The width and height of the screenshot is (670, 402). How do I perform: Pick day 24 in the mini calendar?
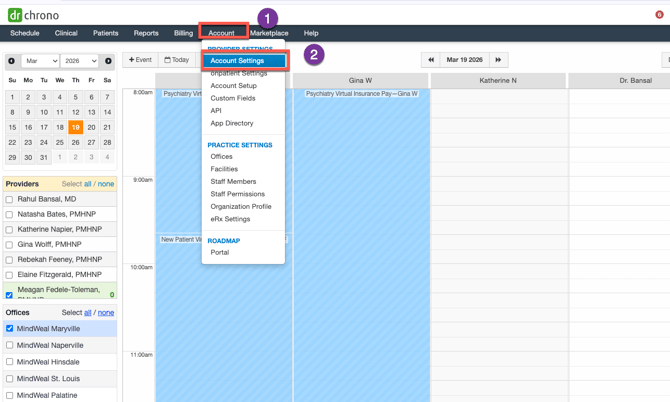[44, 142]
